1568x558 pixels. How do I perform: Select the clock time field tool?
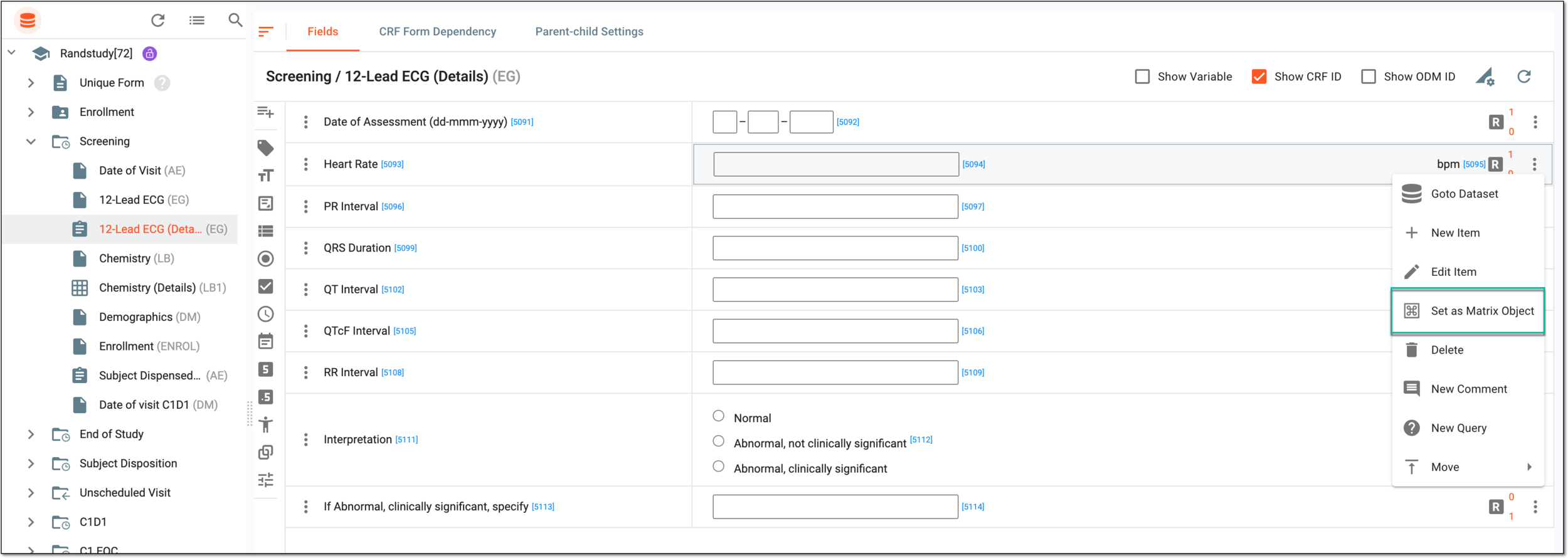266,314
